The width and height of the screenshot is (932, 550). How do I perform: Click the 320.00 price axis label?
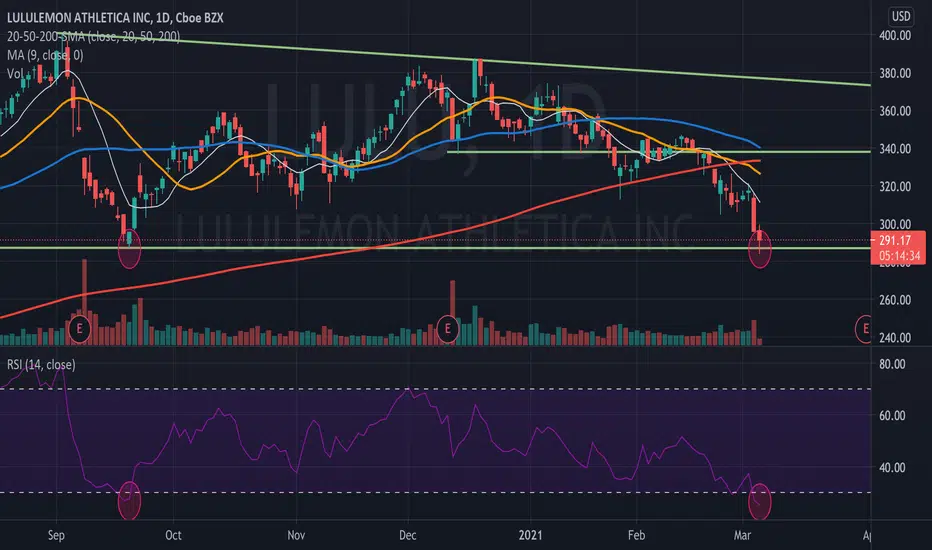(895, 186)
